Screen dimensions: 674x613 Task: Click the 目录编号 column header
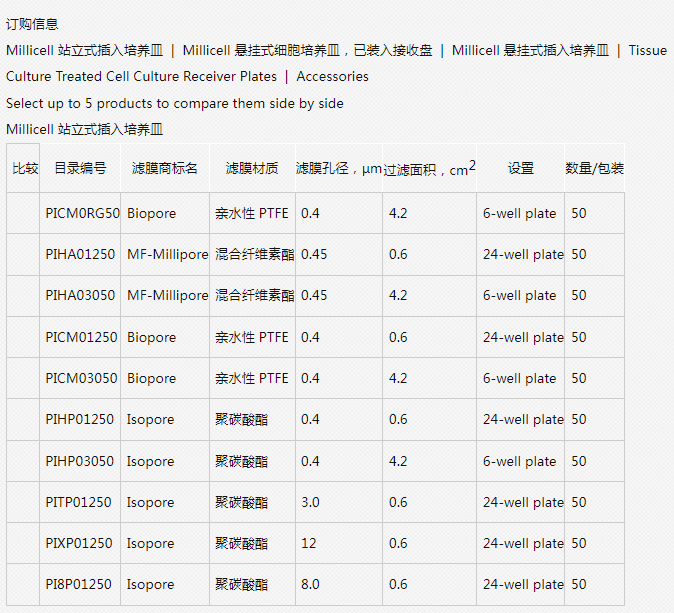80,168
